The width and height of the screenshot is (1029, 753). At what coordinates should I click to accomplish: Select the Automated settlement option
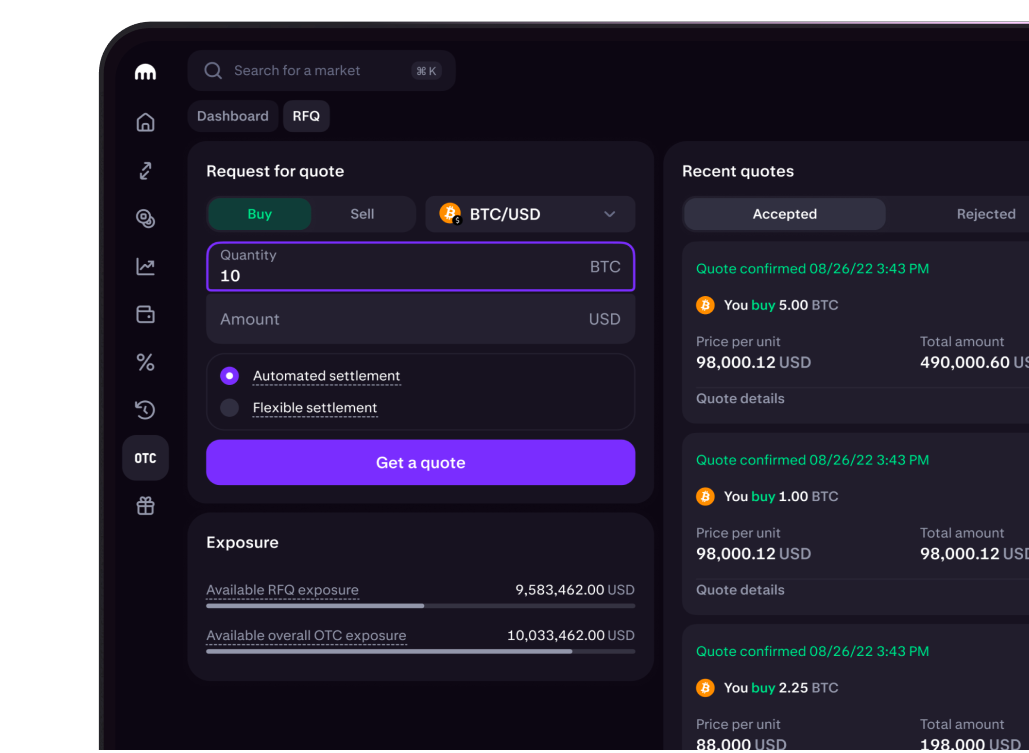point(231,376)
